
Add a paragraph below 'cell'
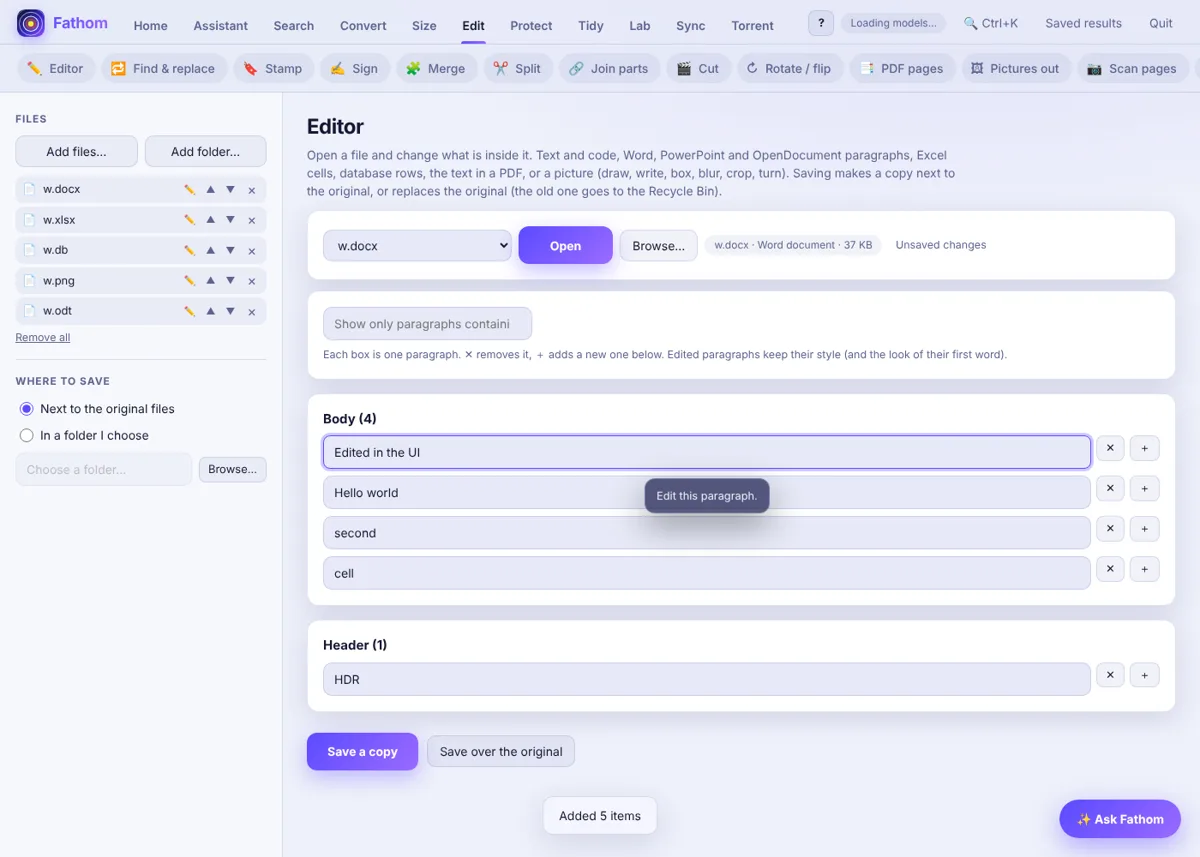coord(1145,569)
